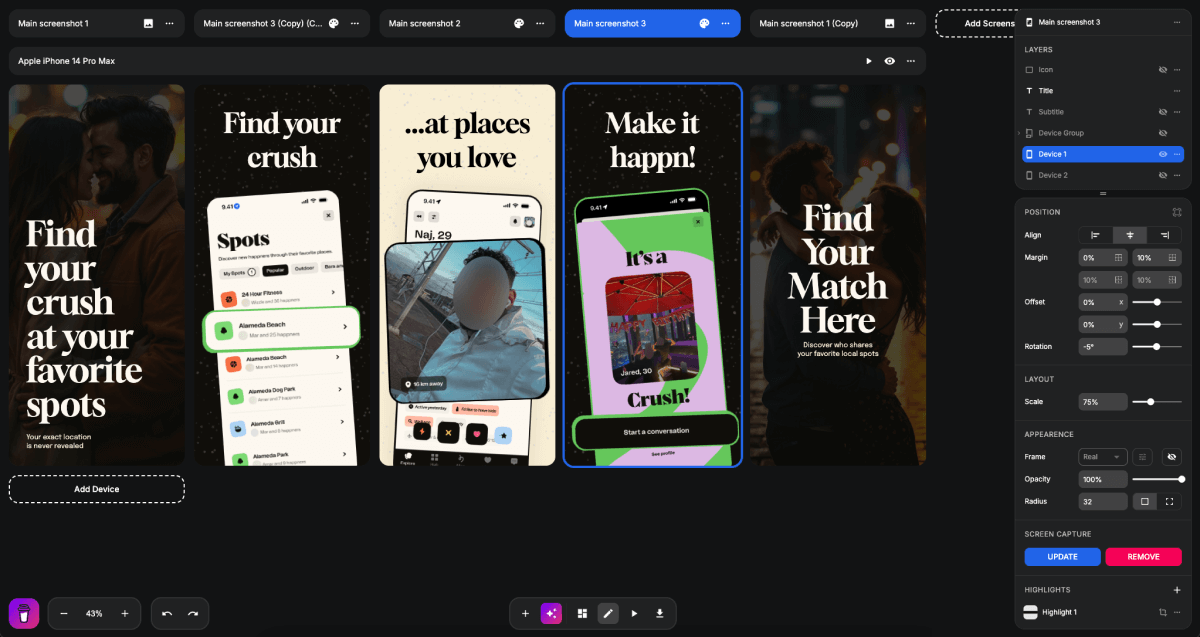Open the templates grid icon
Viewport: 1200px width, 637px height.
(x=582, y=613)
